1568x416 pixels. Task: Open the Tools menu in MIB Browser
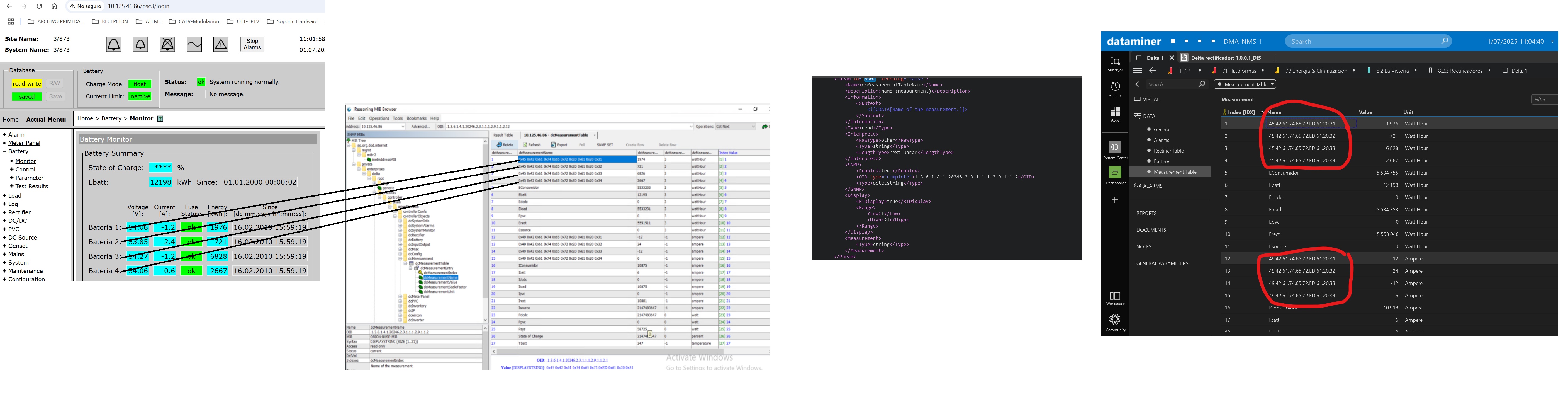[x=398, y=118]
